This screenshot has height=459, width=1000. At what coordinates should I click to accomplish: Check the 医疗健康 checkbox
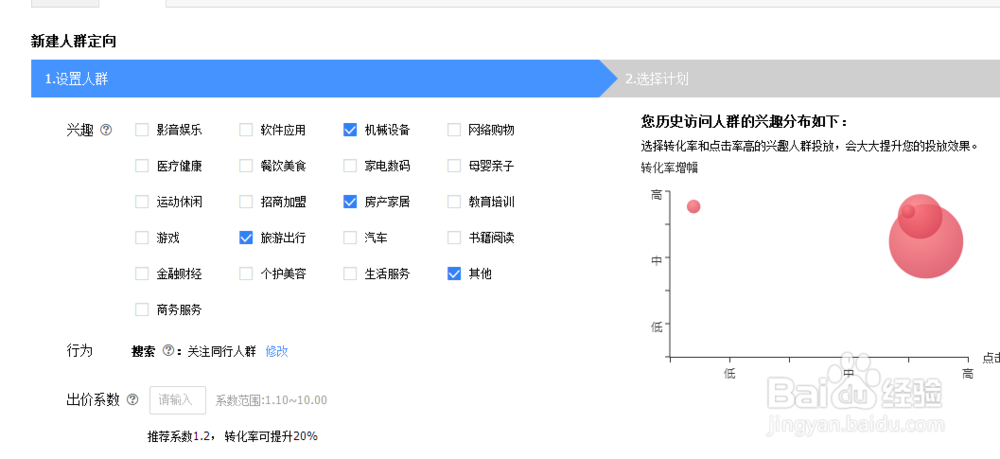[142, 166]
